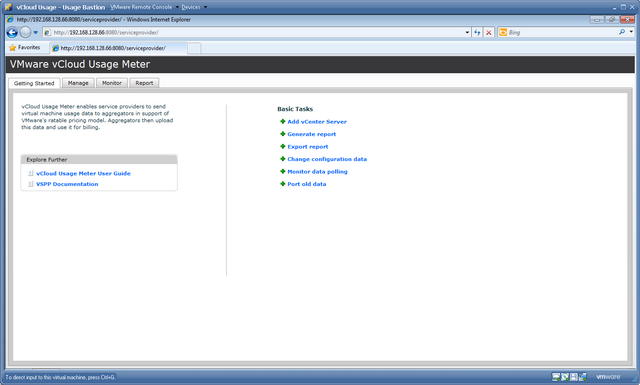Click document icon beside VSPP Documentation
The width and height of the screenshot is (640, 385).
31,184
